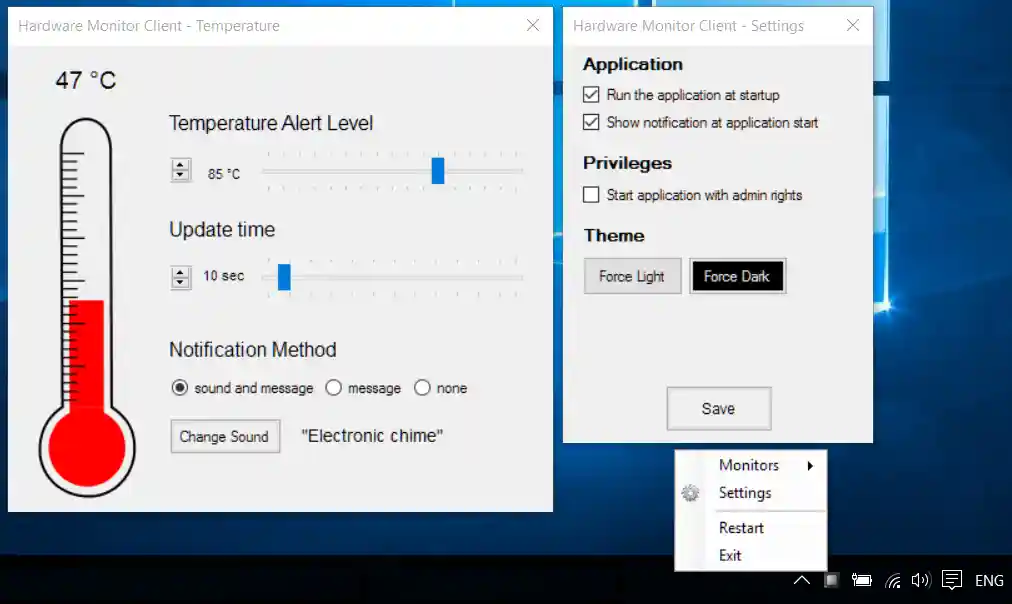The width and height of the screenshot is (1012, 604).
Task: Apply the Force Light theme
Action: pyautogui.click(x=632, y=276)
